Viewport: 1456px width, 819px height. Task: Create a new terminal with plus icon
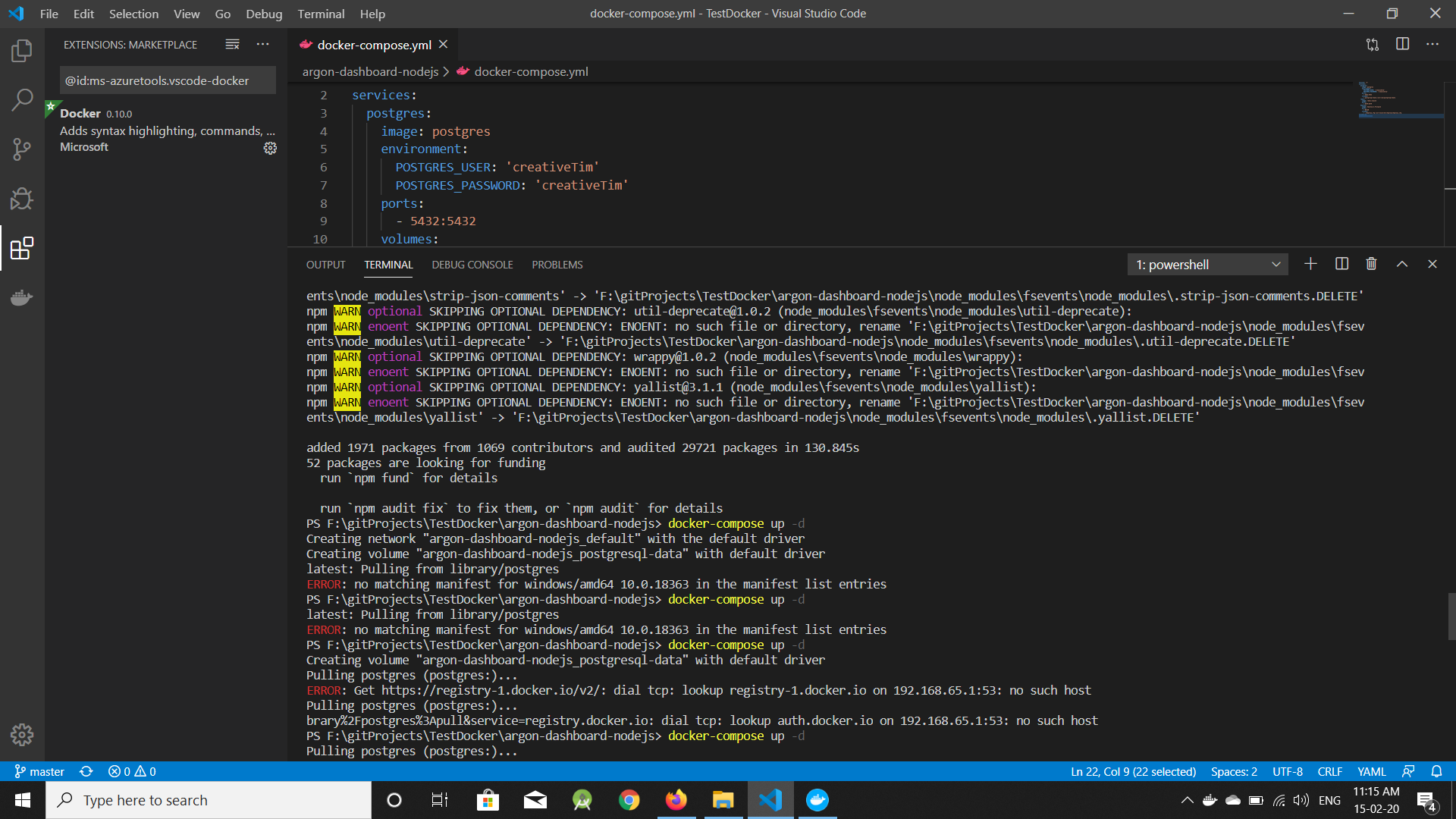click(1310, 264)
